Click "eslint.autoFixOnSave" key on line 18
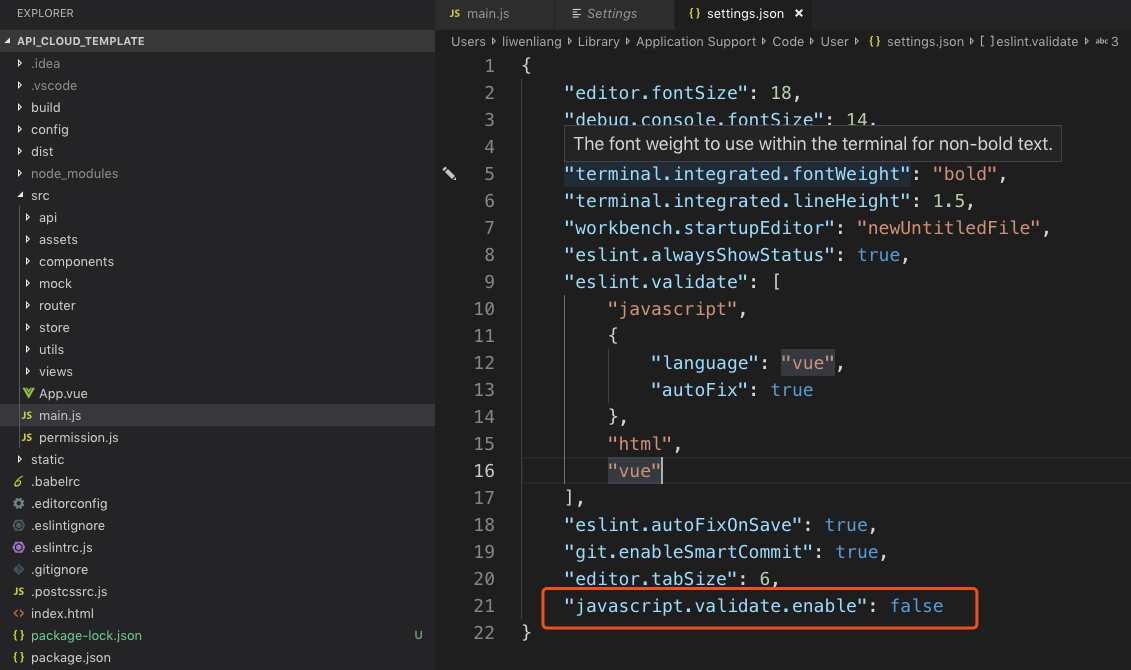 point(683,525)
